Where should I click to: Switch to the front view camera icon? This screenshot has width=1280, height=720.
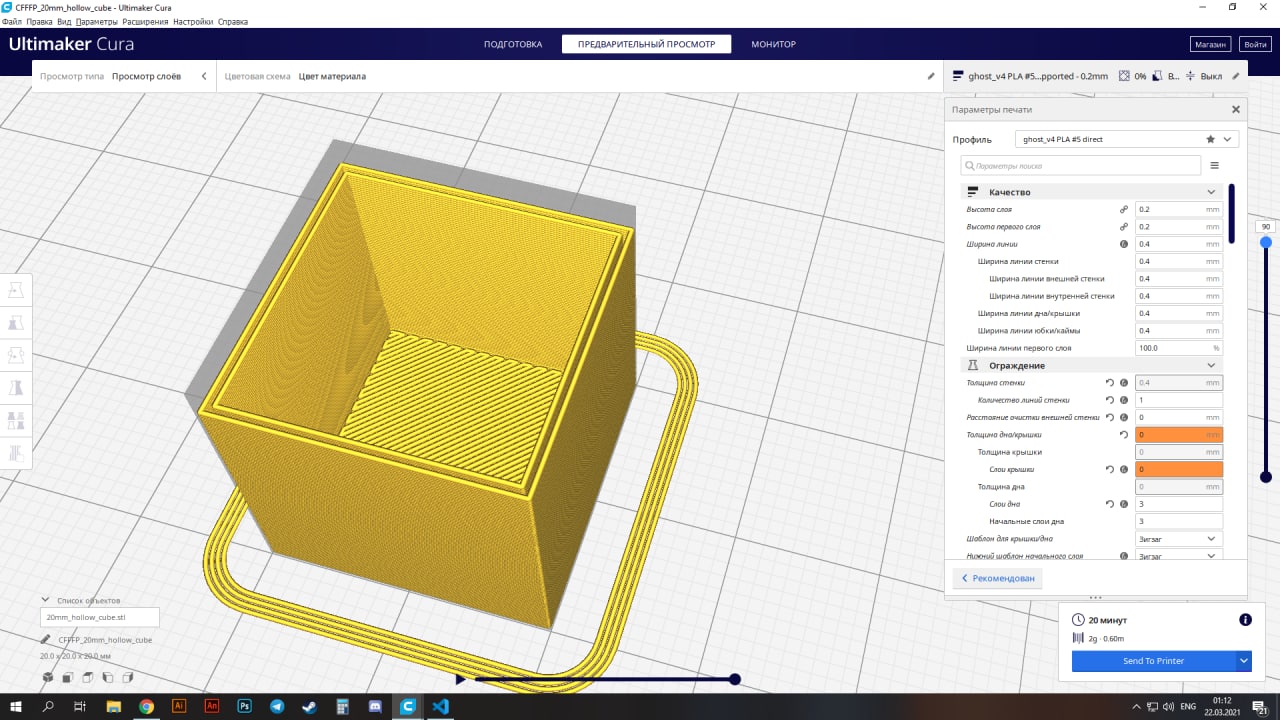pyautogui.click(x=67, y=677)
